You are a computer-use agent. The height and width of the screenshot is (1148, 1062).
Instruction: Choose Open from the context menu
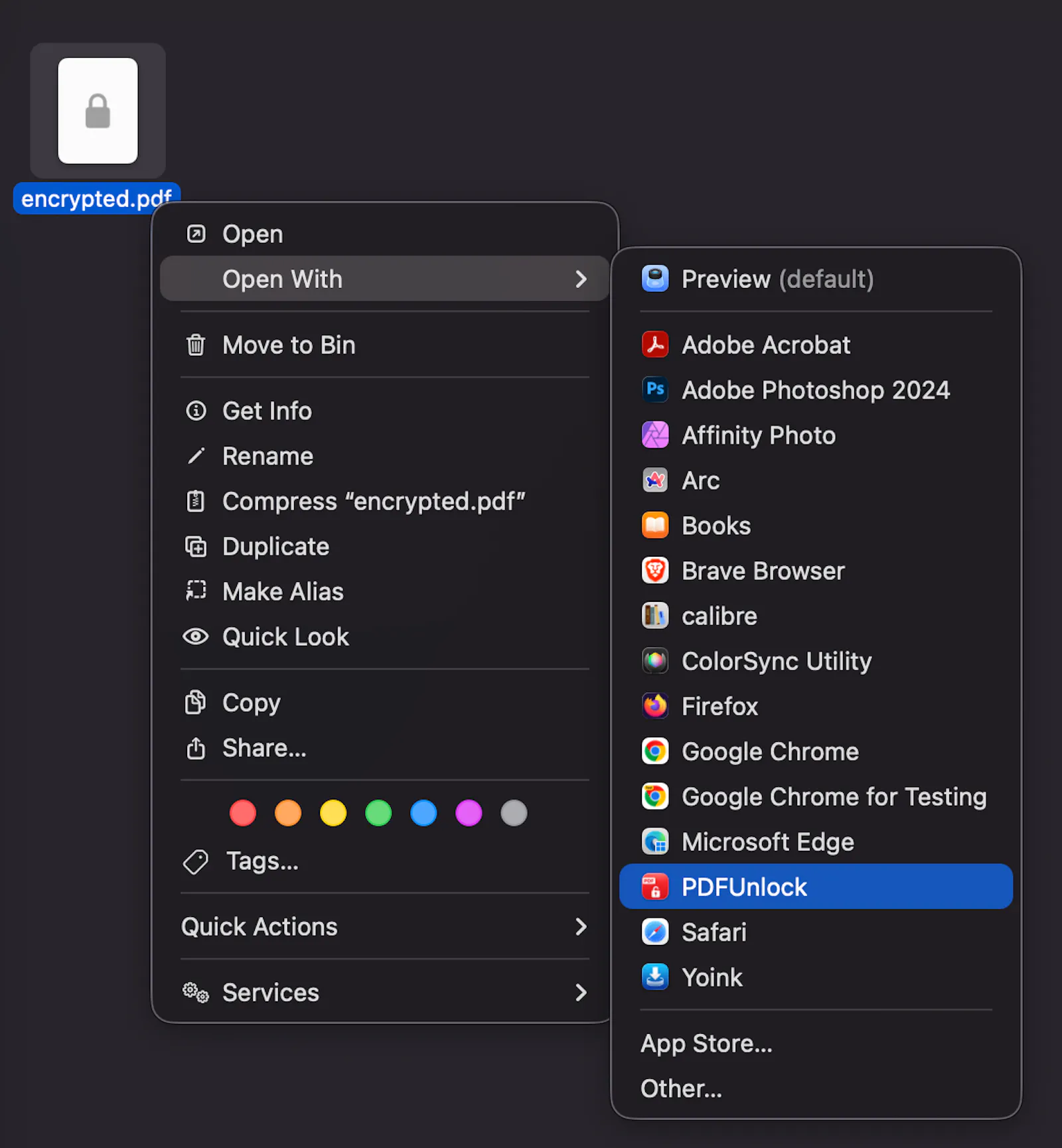click(x=384, y=234)
